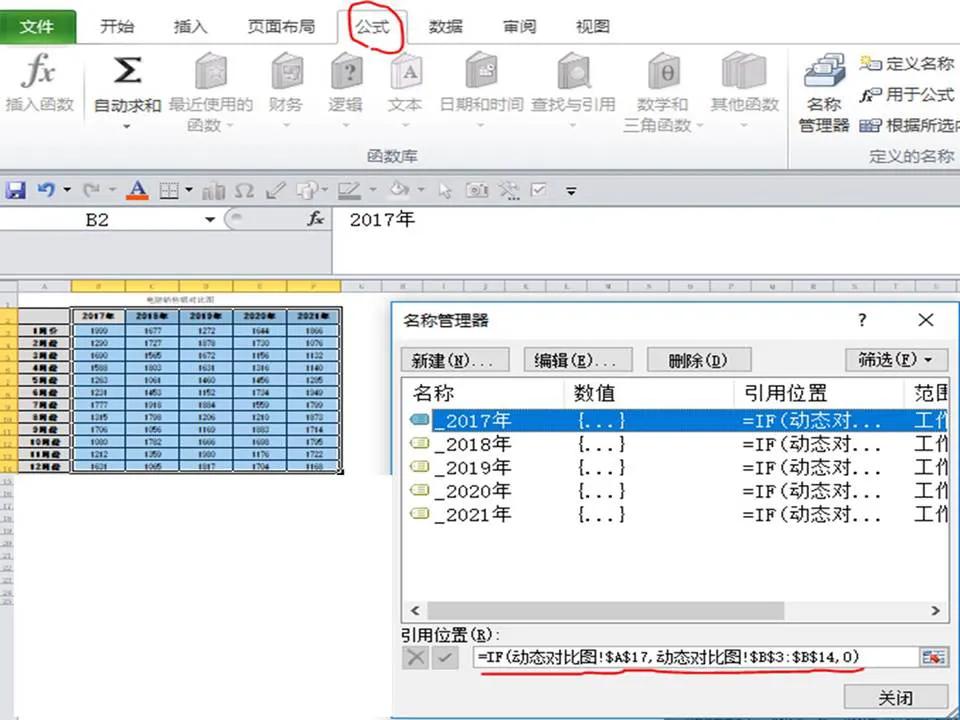Open the Financial (财务) functions icon

click(x=287, y=72)
